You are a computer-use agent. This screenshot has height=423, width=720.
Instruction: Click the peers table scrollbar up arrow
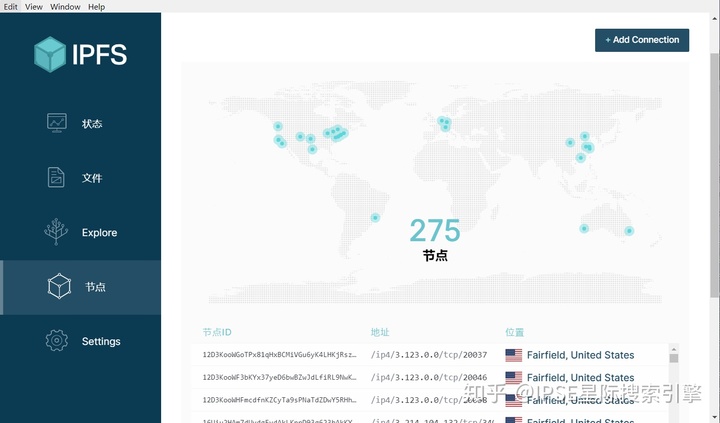pyautogui.click(x=674, y=349)
